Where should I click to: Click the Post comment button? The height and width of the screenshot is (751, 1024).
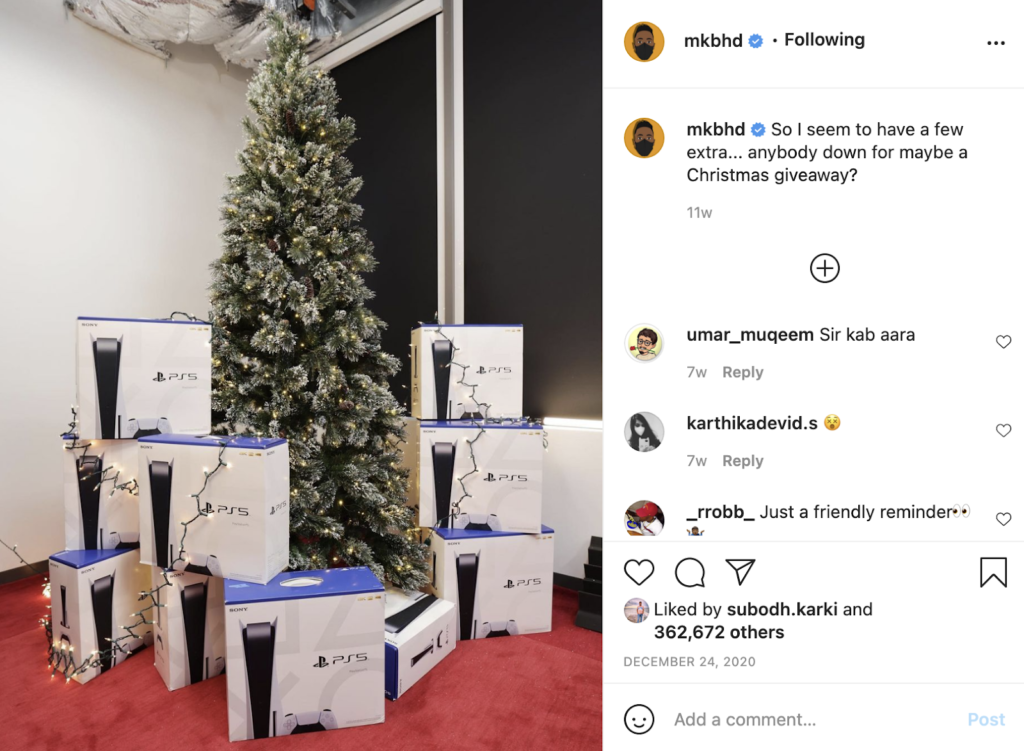[985, 719]
